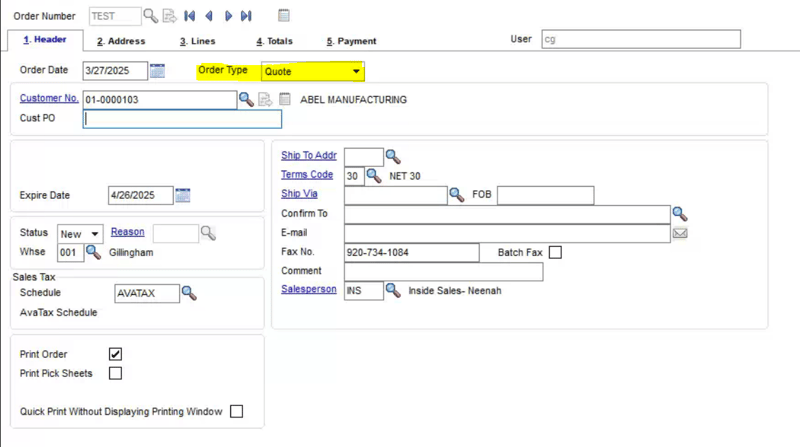Open warehouse lookup next to Whse field
This screenshot has width=800, height=447.
[x=94, y=253]
